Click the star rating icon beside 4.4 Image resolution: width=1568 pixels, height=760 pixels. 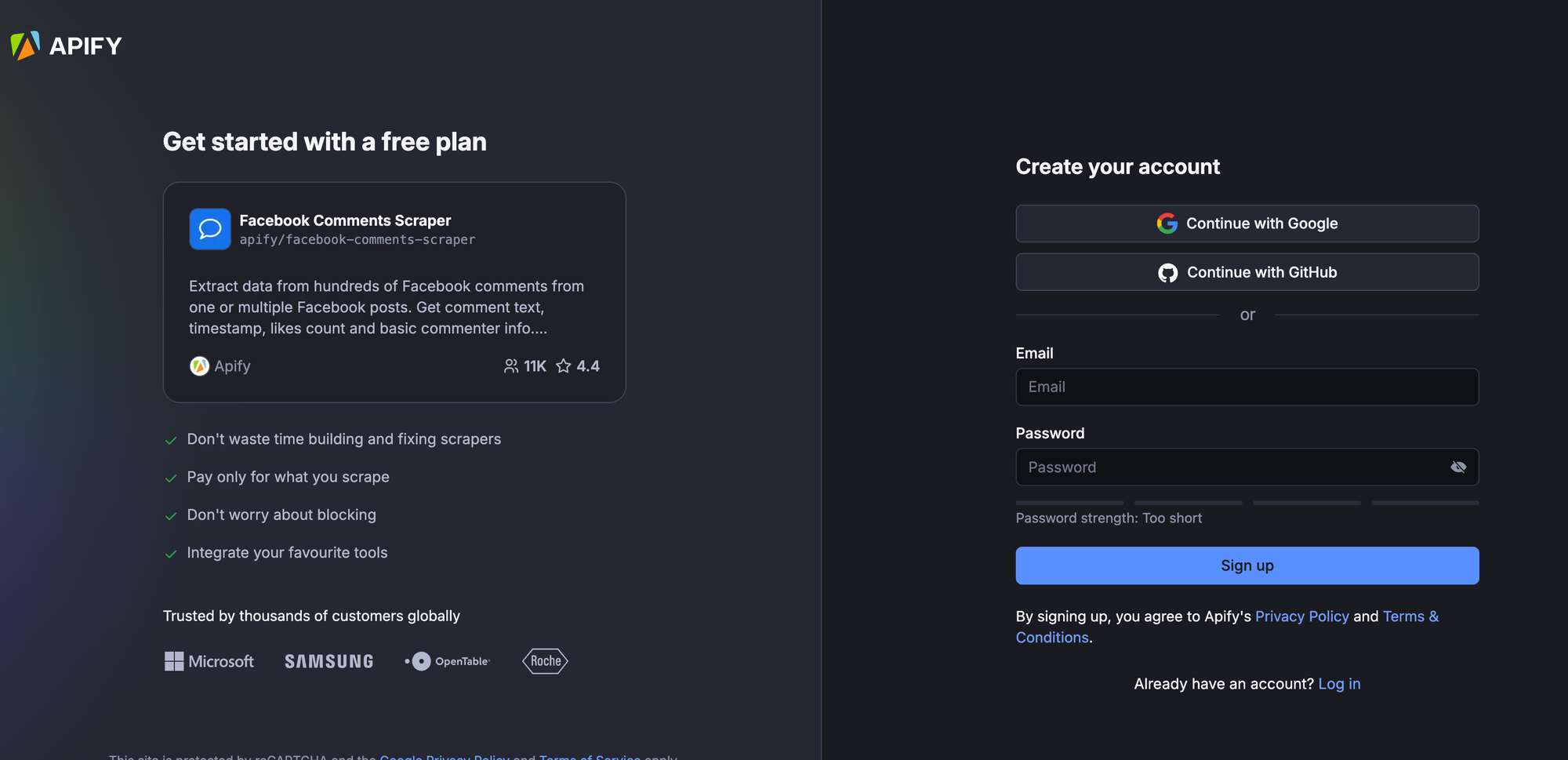tap(564, 366)
